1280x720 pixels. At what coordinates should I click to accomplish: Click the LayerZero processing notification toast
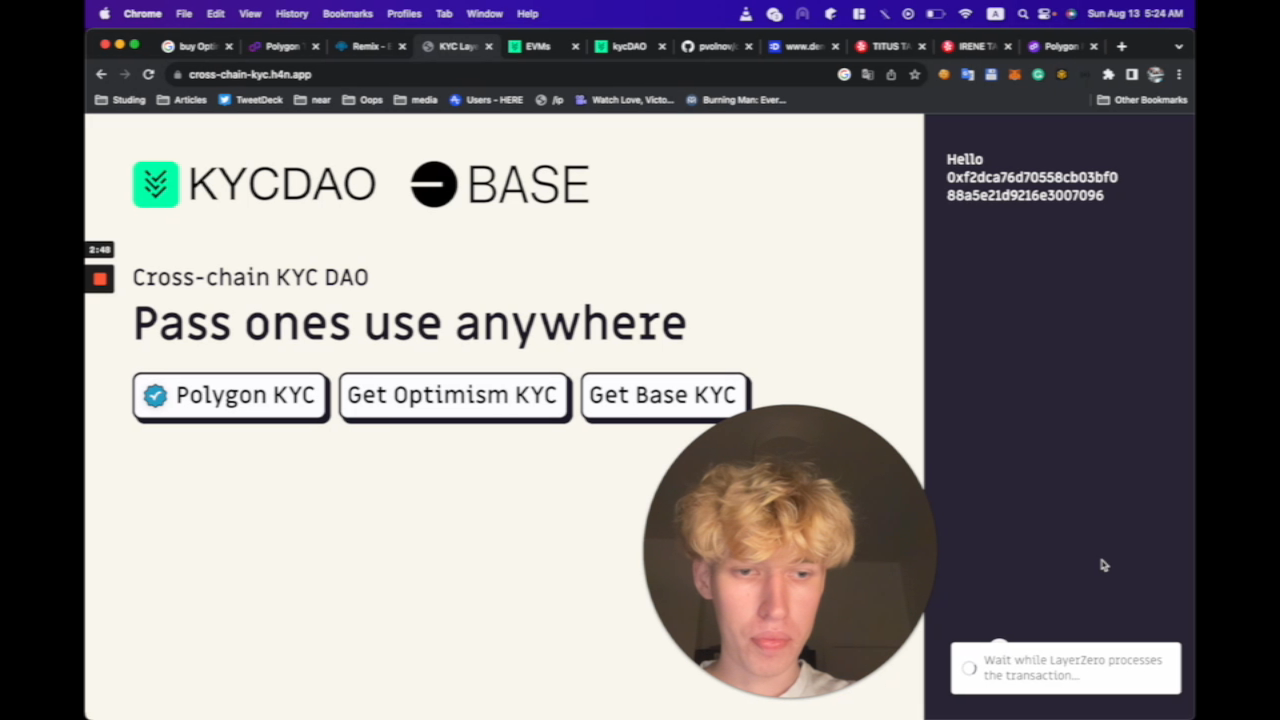tap(1066, 668)
